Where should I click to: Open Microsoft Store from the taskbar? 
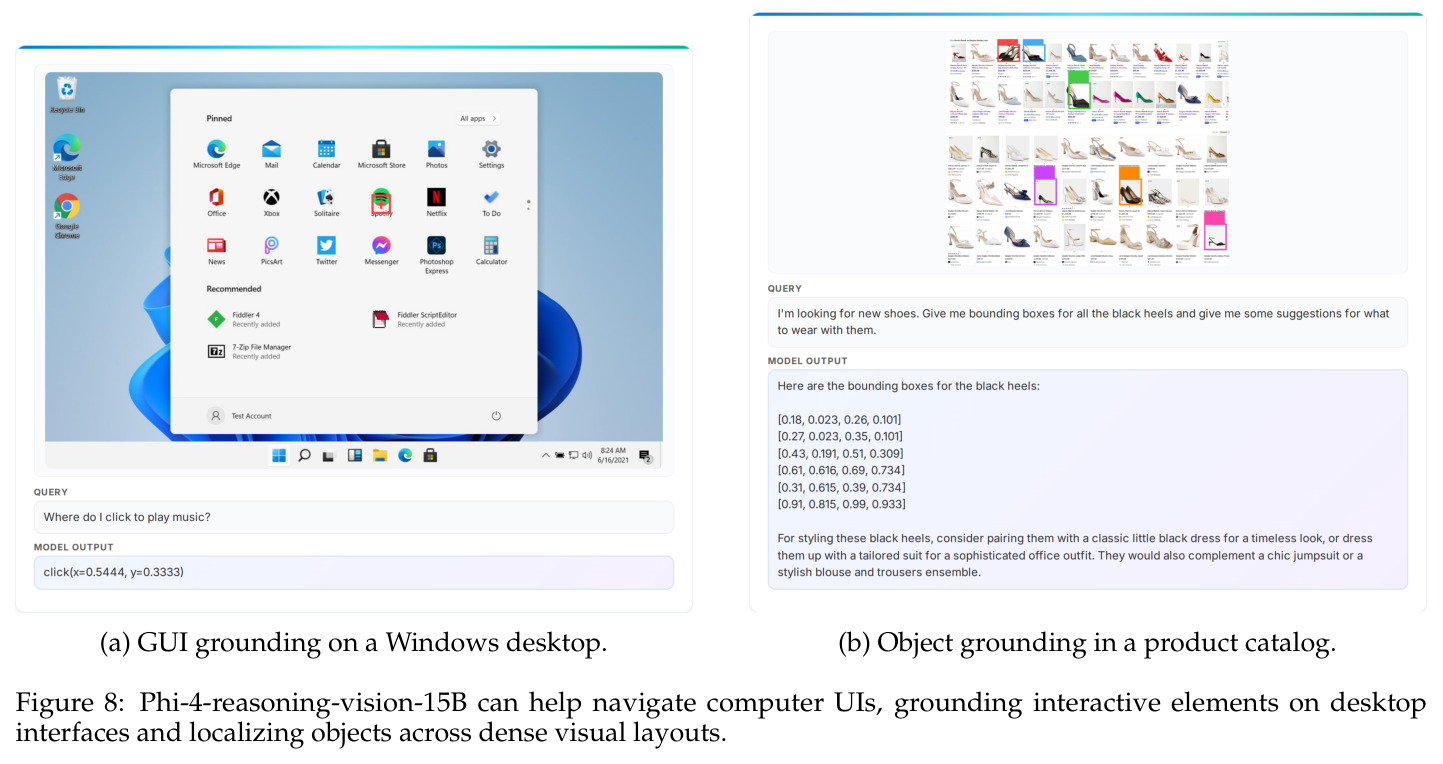coord(430,455)
